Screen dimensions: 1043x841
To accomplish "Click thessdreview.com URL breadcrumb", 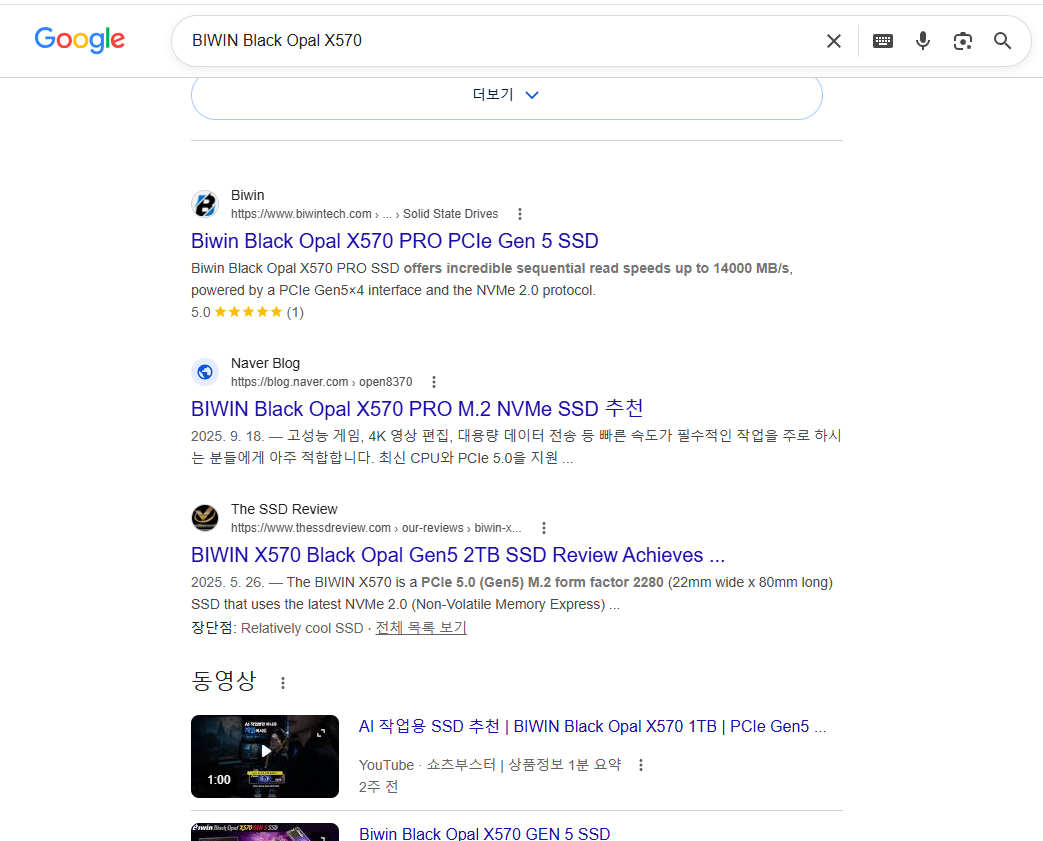I will [x=376, y=528].
